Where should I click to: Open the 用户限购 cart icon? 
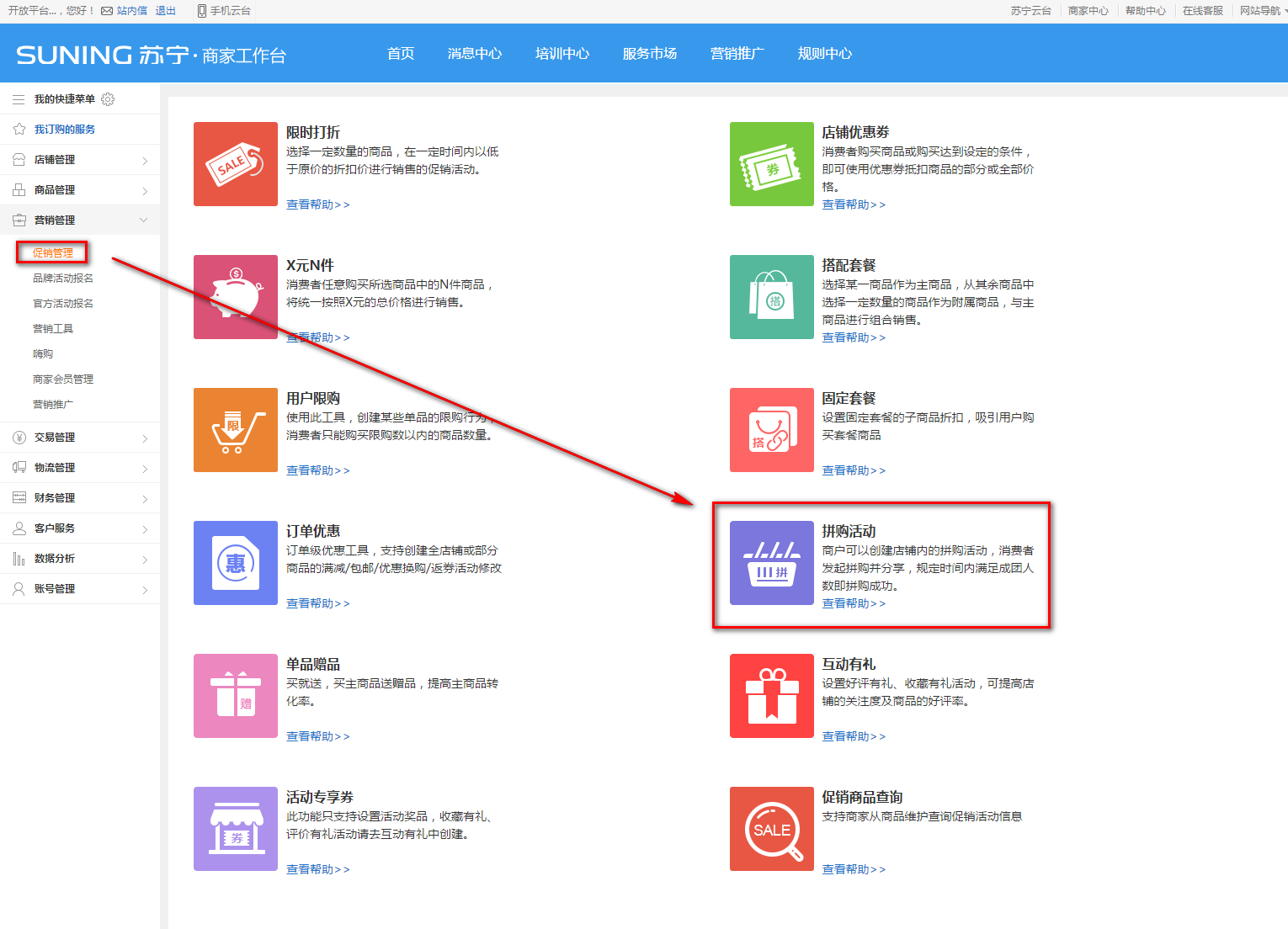[236, 430]
